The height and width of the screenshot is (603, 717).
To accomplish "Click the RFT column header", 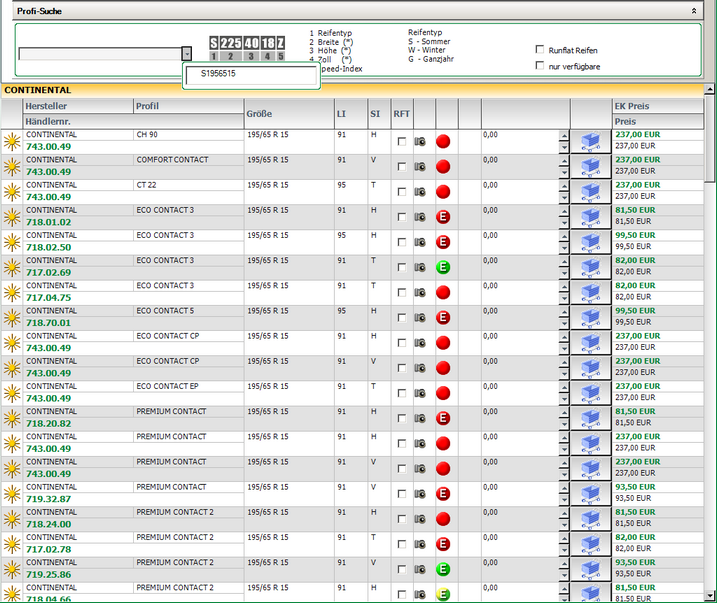I will 402,114.
